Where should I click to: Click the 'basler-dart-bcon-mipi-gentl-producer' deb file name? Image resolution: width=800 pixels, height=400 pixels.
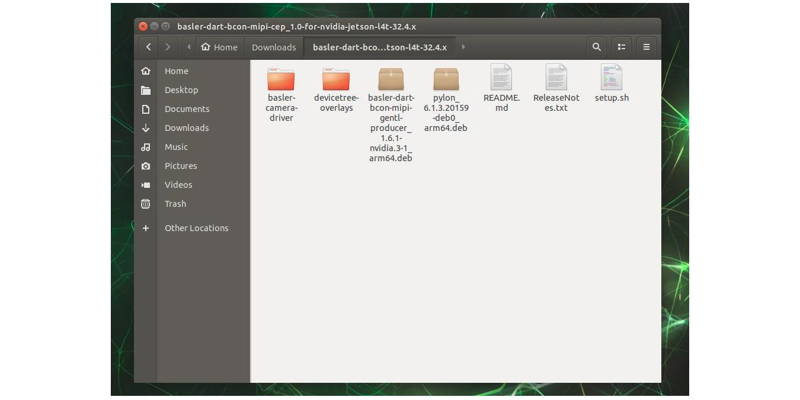[x=391, y=128]
